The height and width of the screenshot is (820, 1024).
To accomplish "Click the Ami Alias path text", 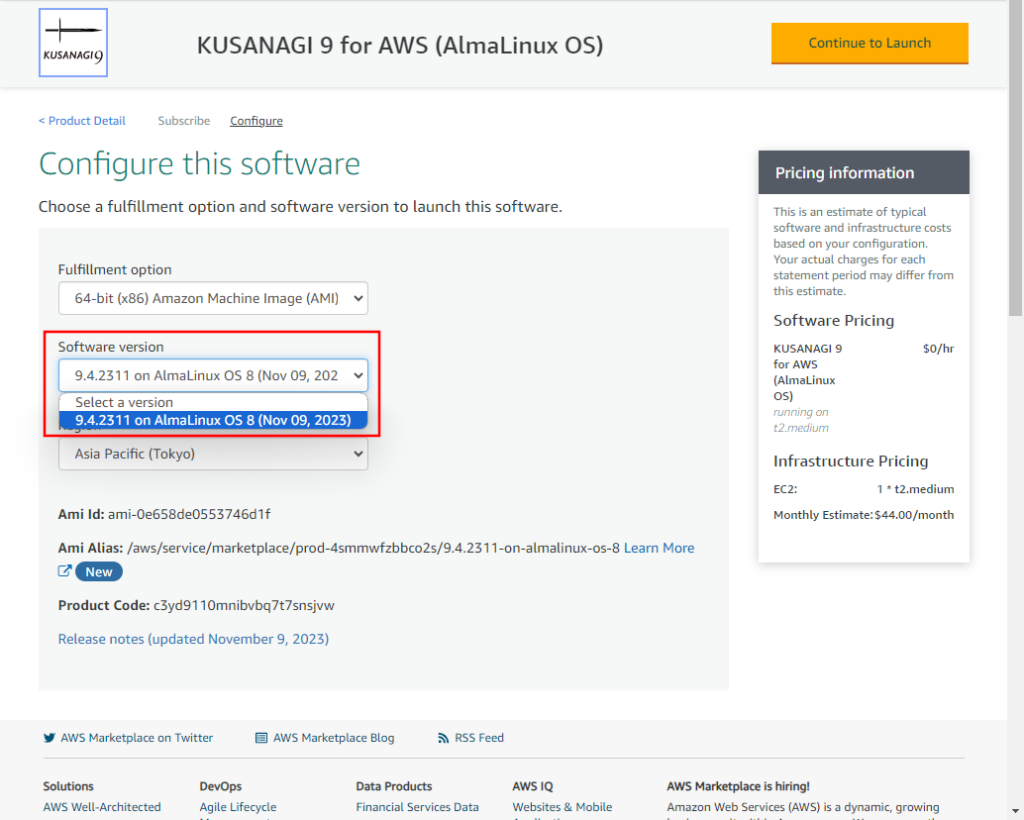I will (x=373, y=548).
